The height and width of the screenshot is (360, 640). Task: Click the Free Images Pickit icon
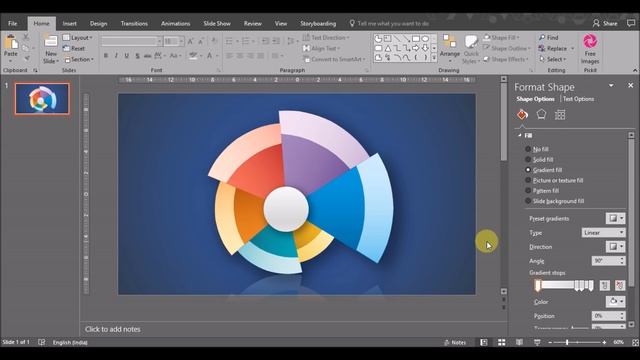pyautogui.click(x=590, y=42)
